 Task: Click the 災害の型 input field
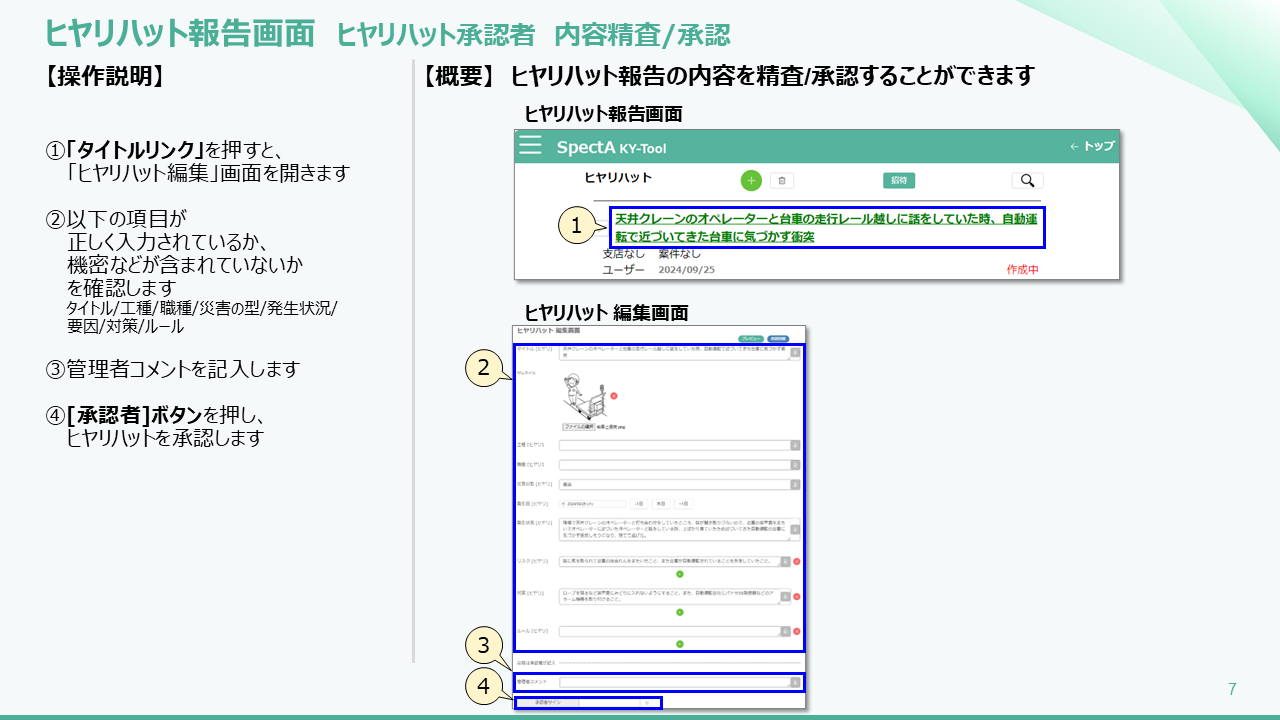click(x=673, y=484)
